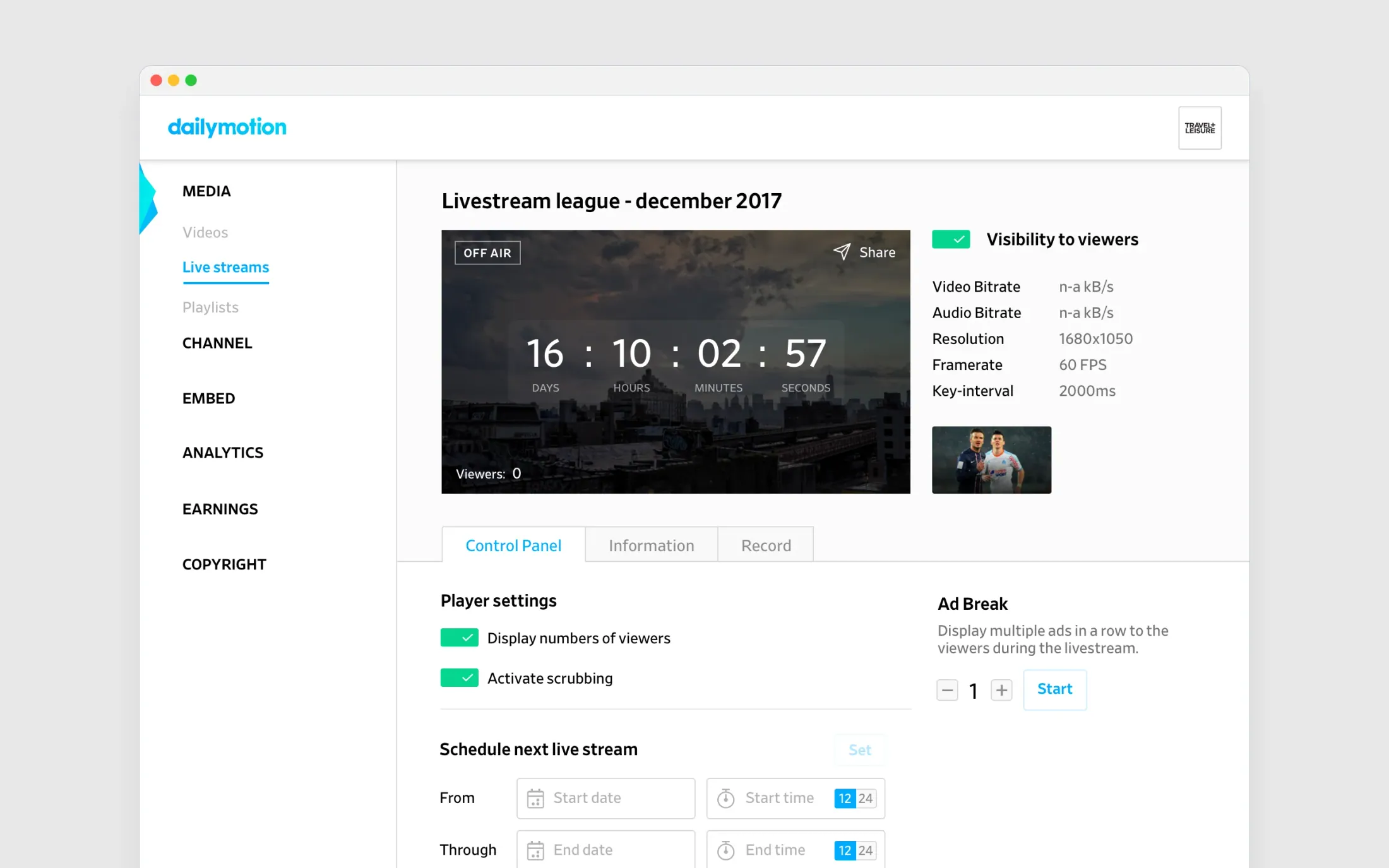This screenshot has height=868, width=1389.
Task: Click the End time stopwatch icon
Action: pos(725,850)
